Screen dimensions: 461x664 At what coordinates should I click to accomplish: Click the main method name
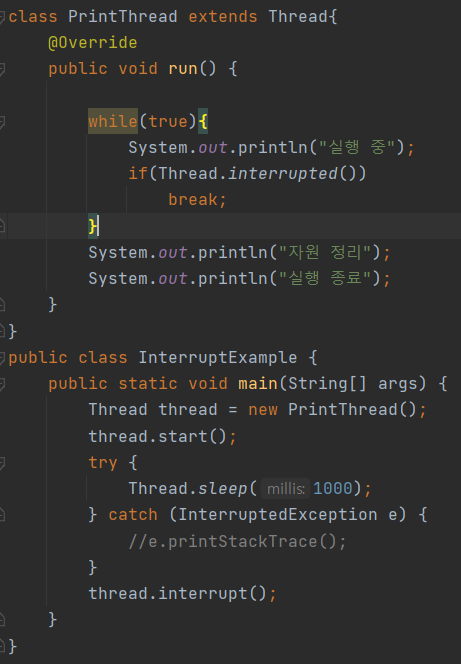(x=257, y=384)
